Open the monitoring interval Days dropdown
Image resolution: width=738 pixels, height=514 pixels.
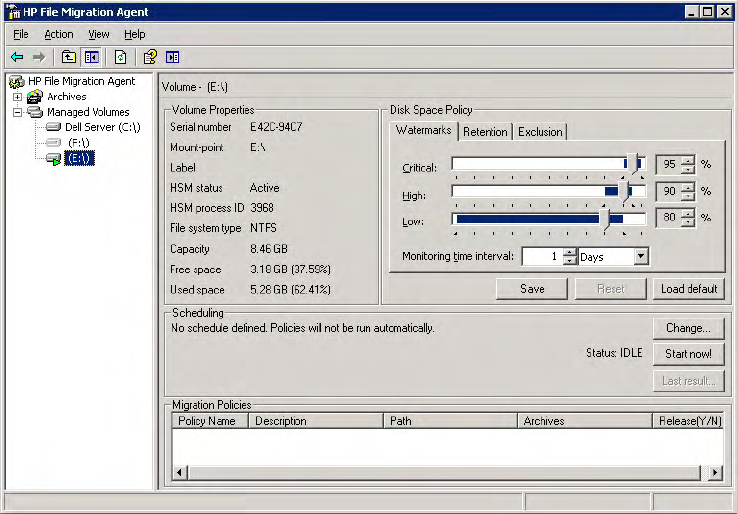click(640, 257)
